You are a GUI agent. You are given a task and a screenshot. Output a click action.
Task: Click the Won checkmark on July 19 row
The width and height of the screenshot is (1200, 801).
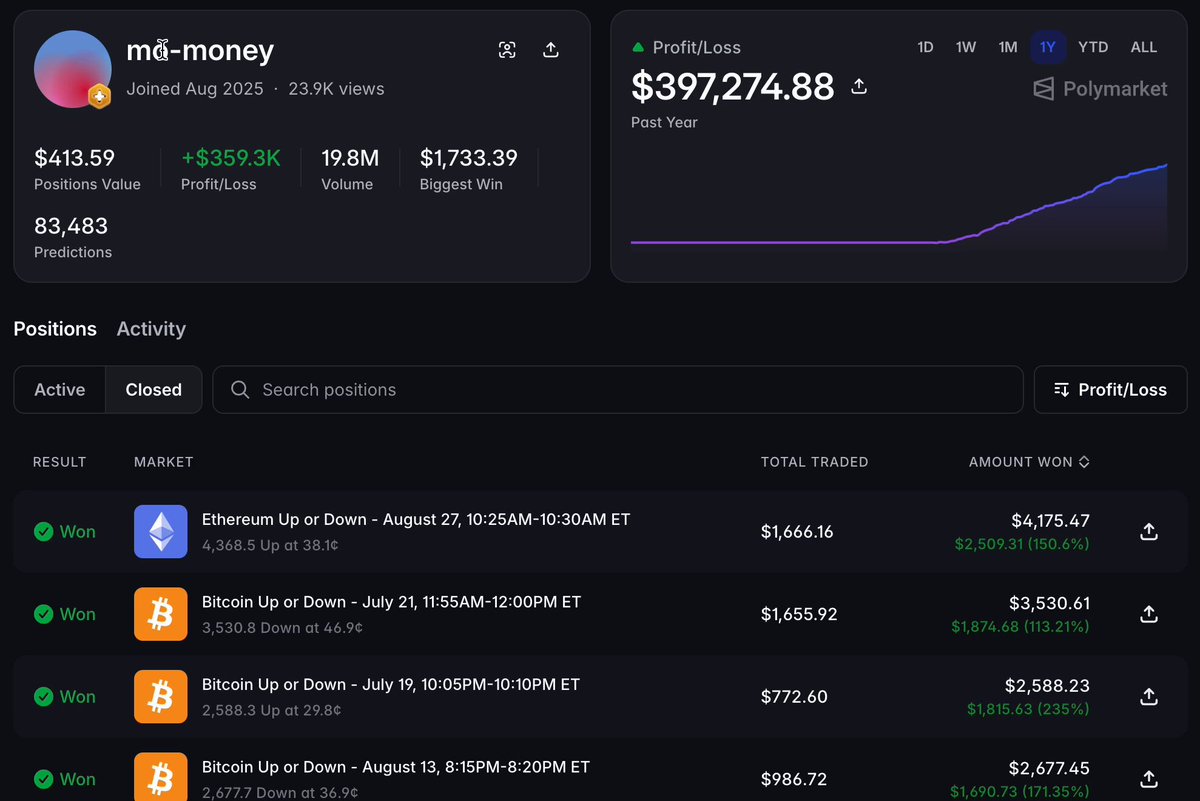pyautogui.click(x=43, y=697)
